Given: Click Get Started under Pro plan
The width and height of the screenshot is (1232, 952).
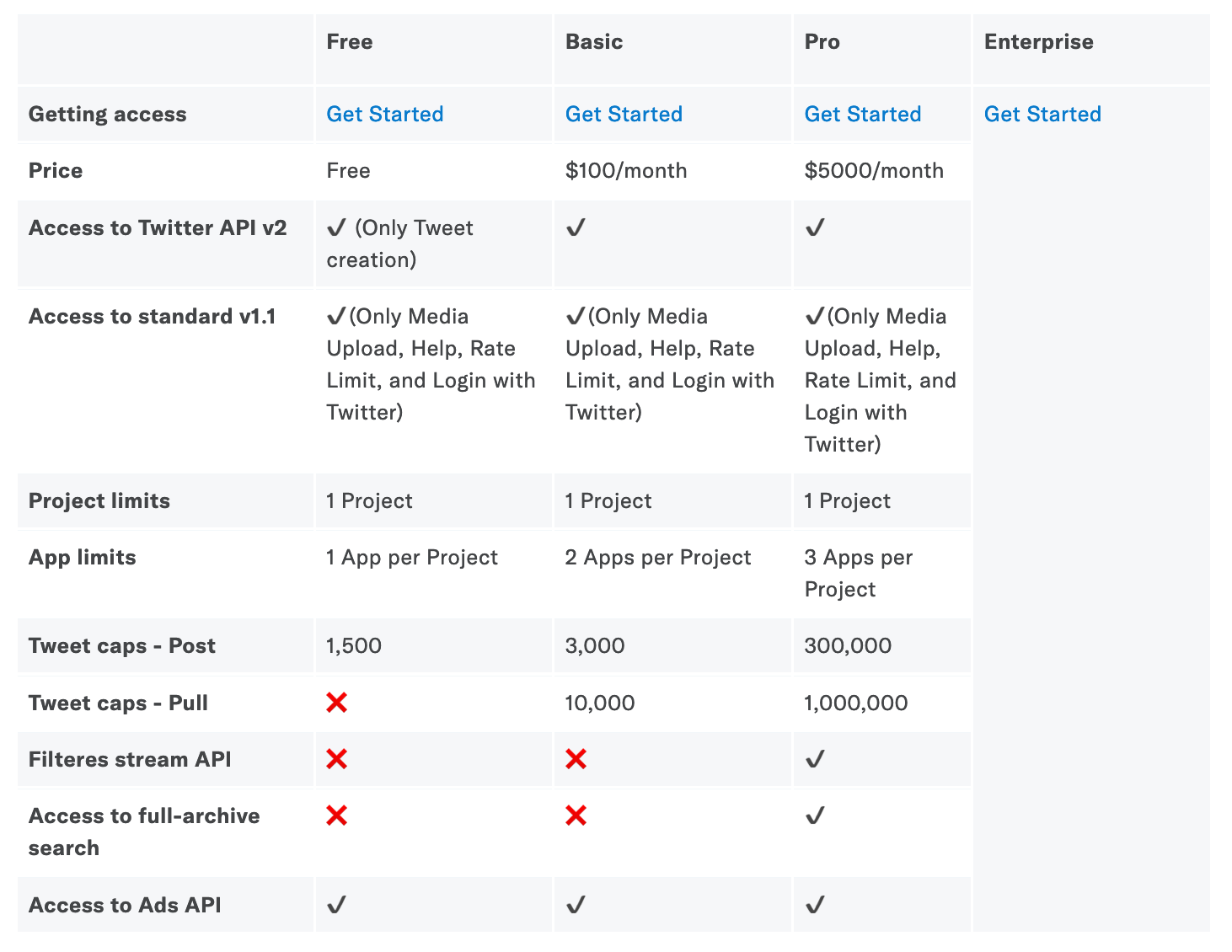Looking at the screenshot, I should [863, 114].
